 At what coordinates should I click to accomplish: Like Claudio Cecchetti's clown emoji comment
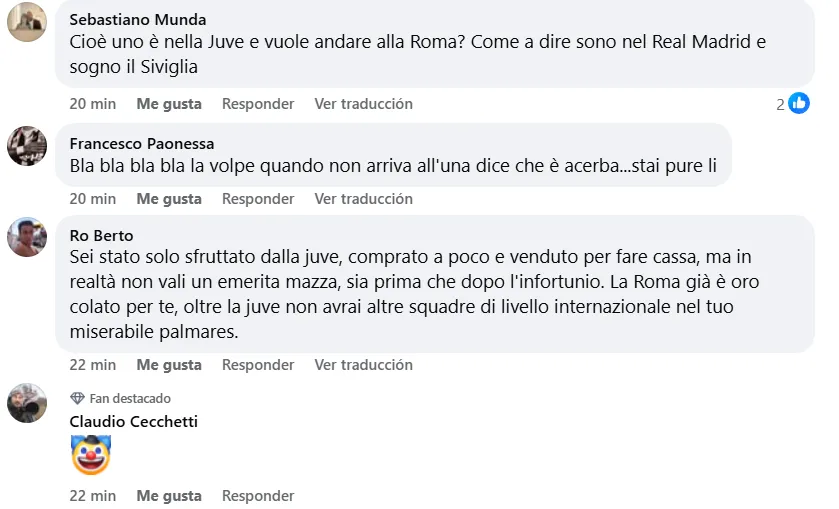pyautogui.click(x=169, y=496)
